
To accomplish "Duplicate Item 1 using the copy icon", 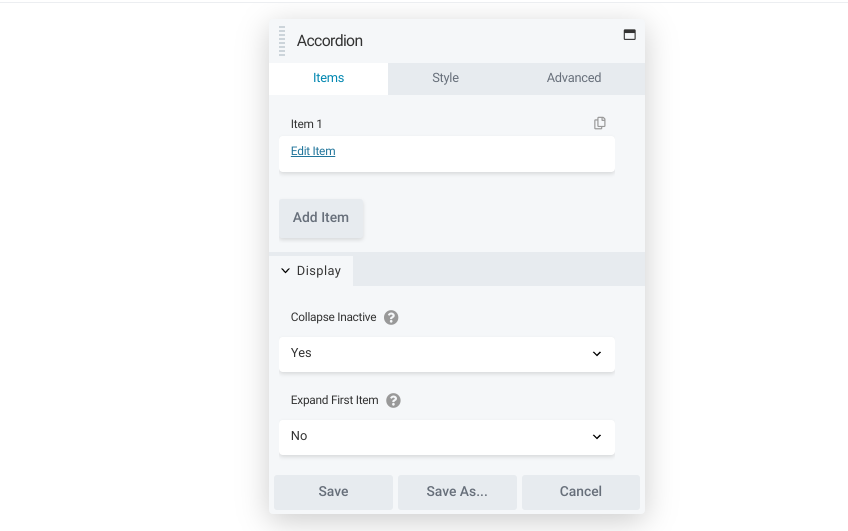I will (600, 123).
